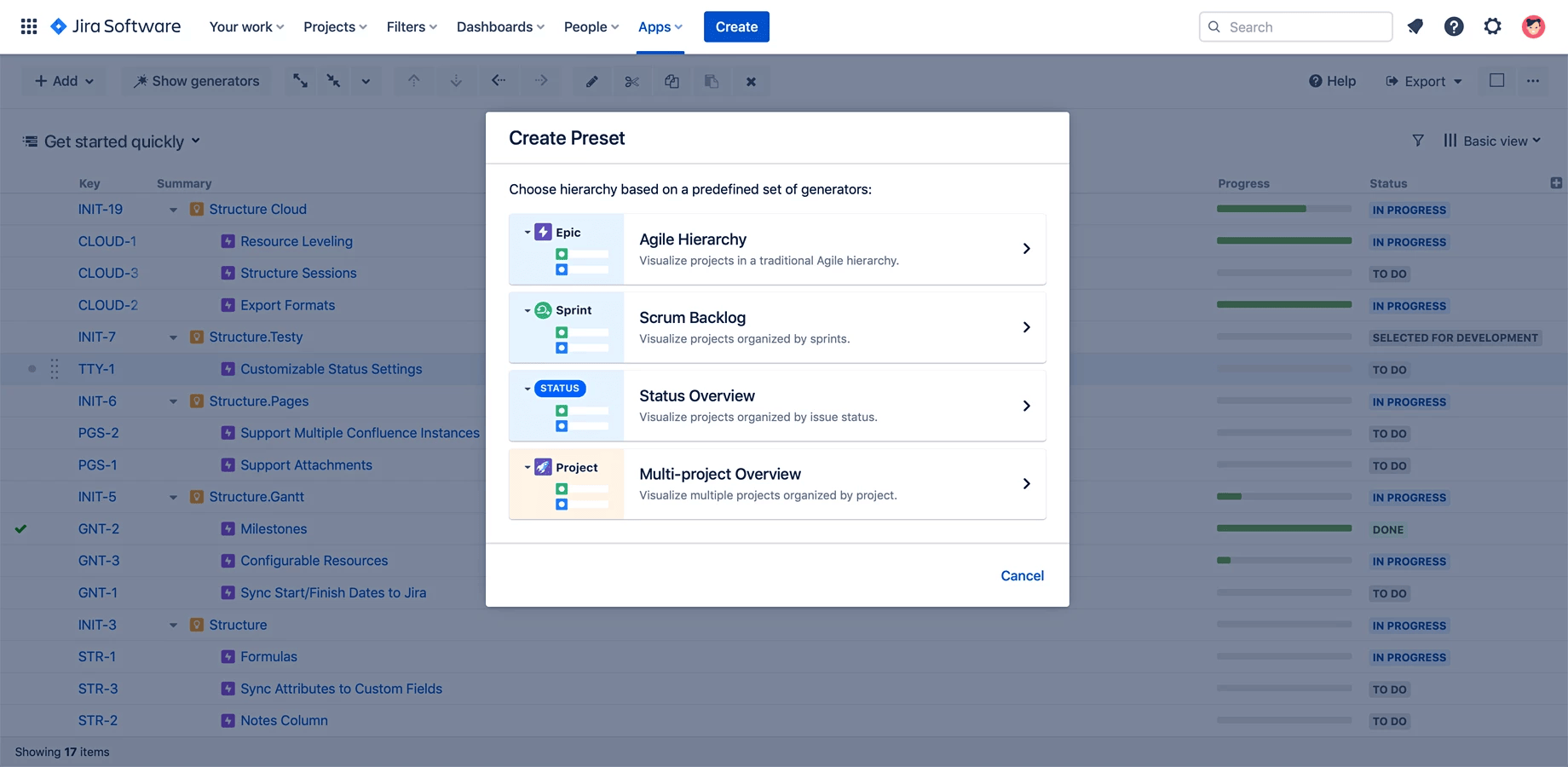Screen dimensions: 1568x767
Task: Select the Agile Hierarchy preset
Action: (x=777, y=249)
